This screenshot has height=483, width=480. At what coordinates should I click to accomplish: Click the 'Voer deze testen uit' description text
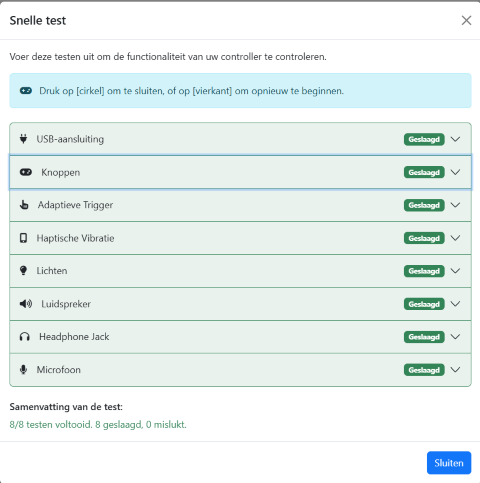coord(168,57)
